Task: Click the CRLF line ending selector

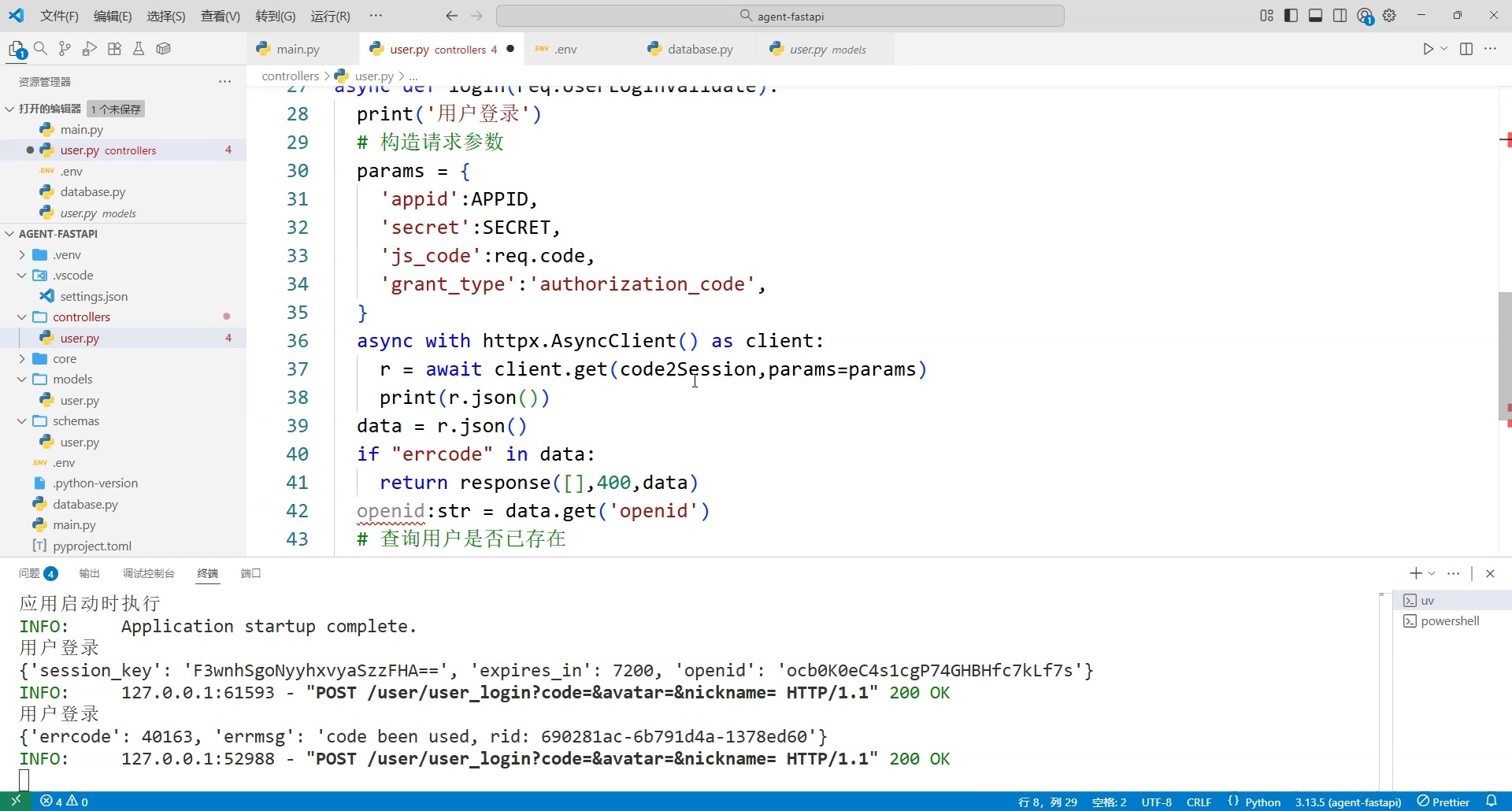Action: coord(1199,802)
